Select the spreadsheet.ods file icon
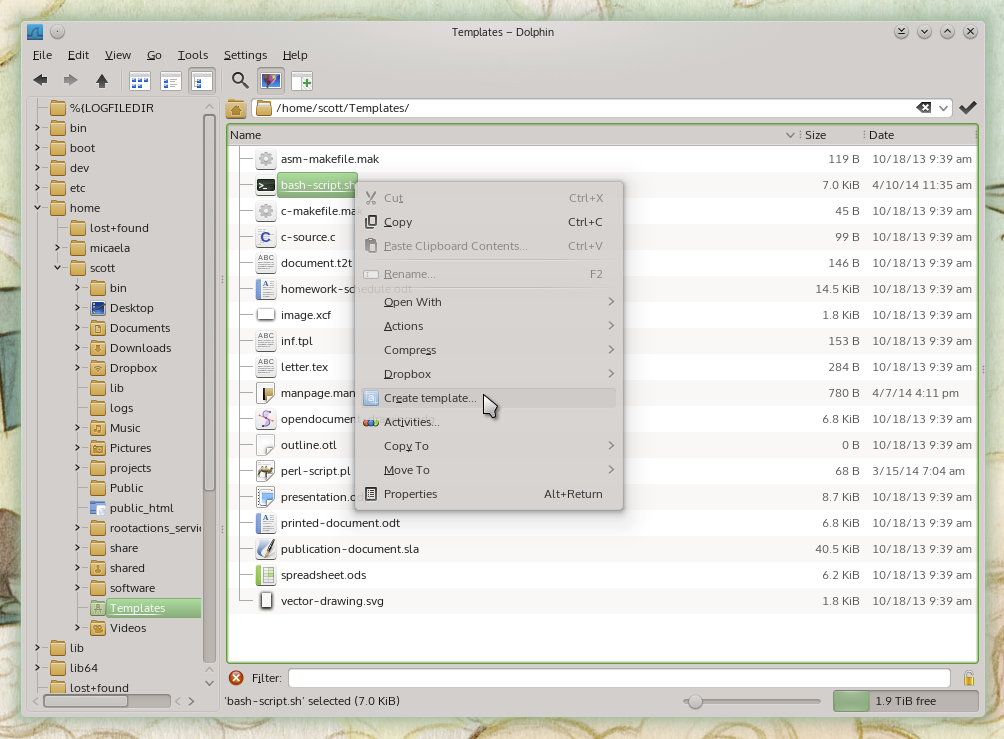The width and height of the screenshot is (1004, 739). point(266,575)
